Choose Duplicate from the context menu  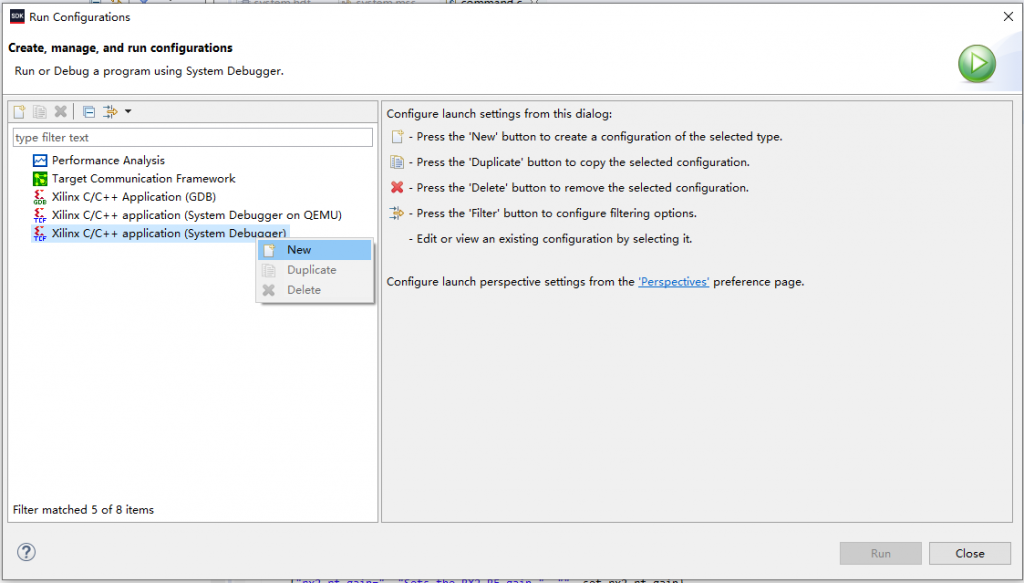315,270
